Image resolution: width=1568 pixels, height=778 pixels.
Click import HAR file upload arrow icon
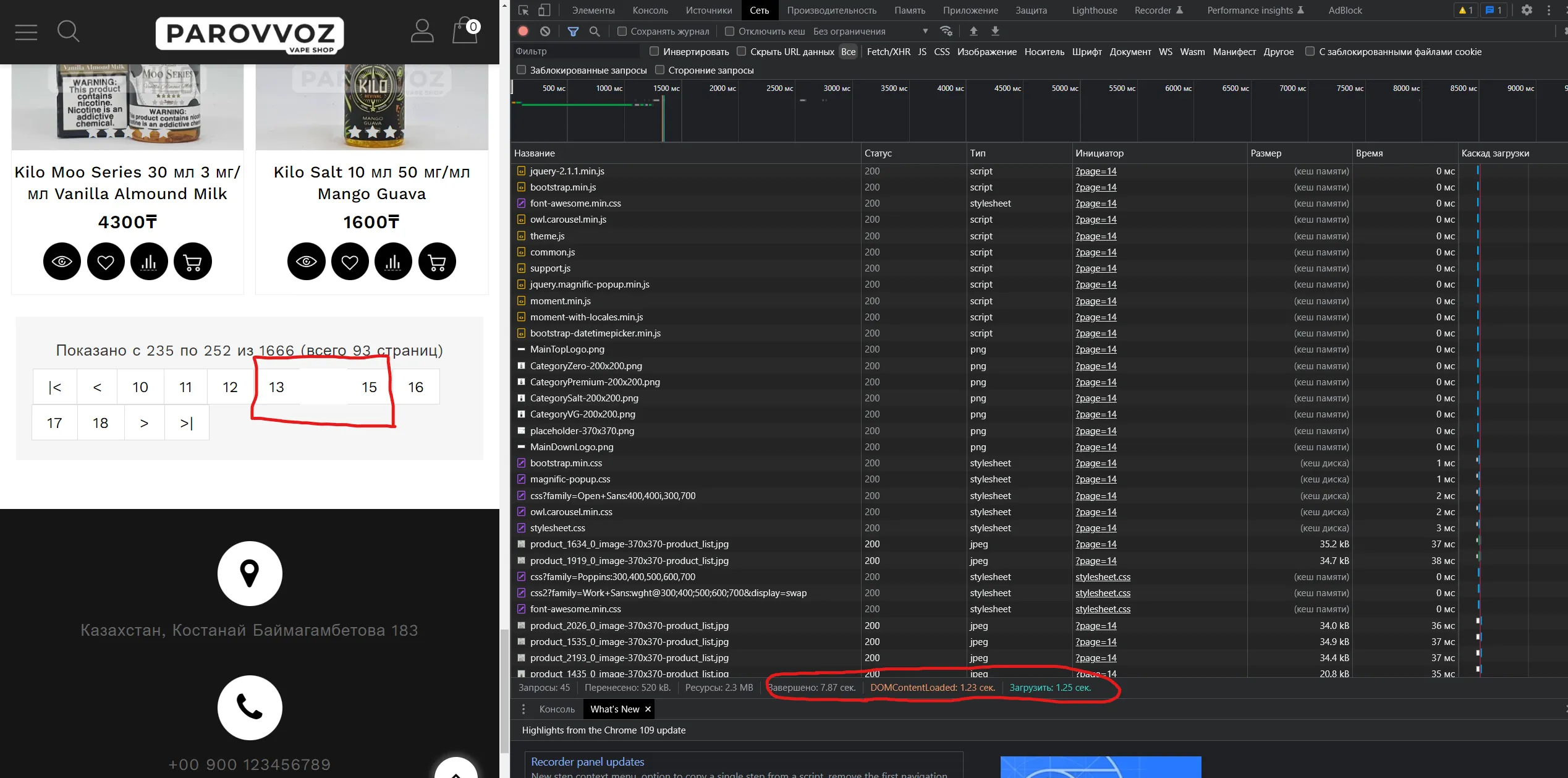973,31
